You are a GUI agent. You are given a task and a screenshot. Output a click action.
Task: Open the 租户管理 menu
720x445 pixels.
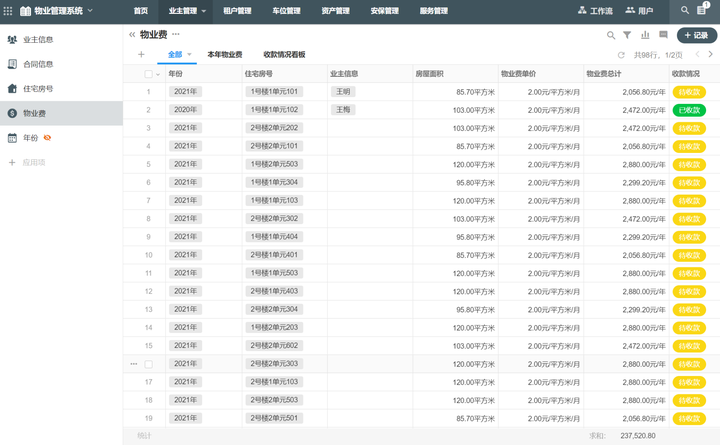pos(237,11)
